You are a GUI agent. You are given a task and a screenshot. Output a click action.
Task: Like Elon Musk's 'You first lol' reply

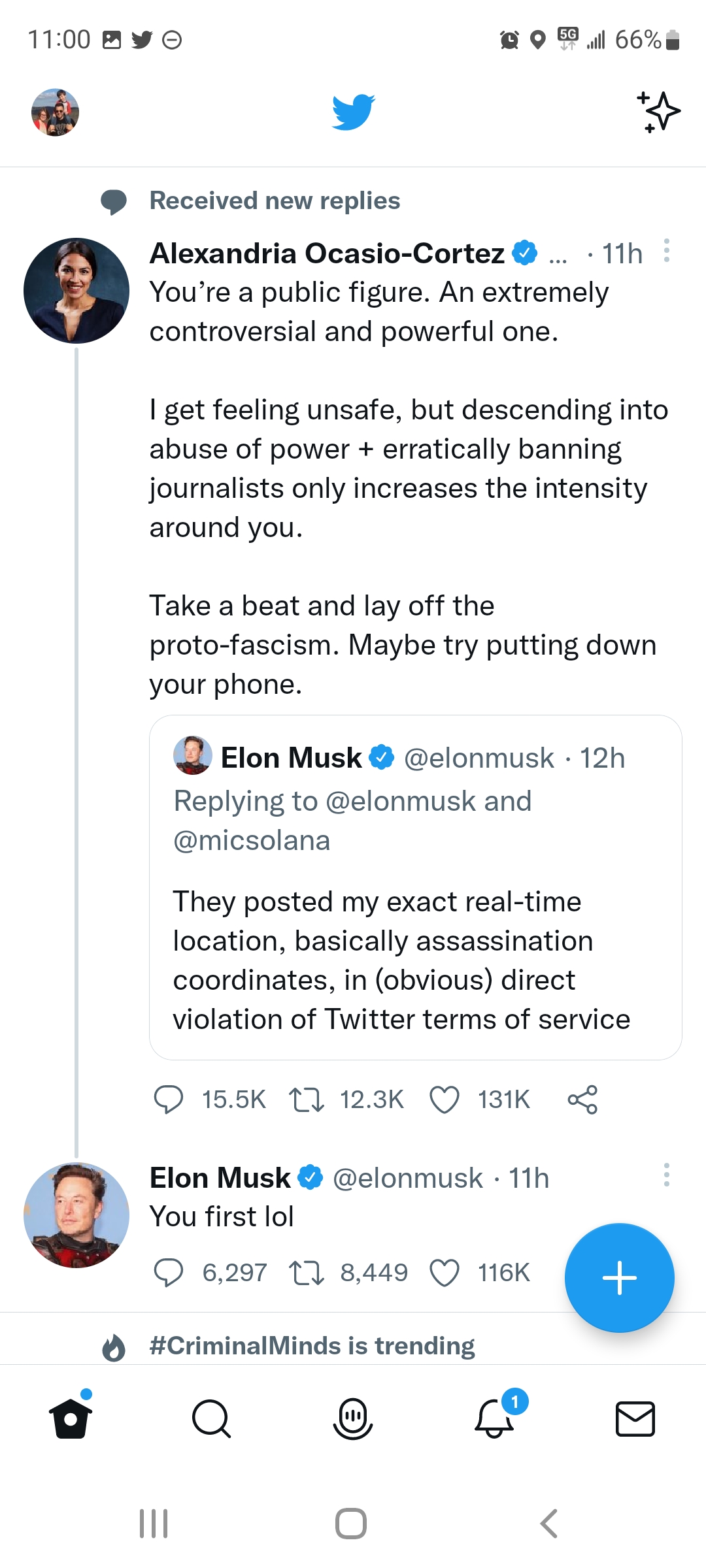point(445,1273)
